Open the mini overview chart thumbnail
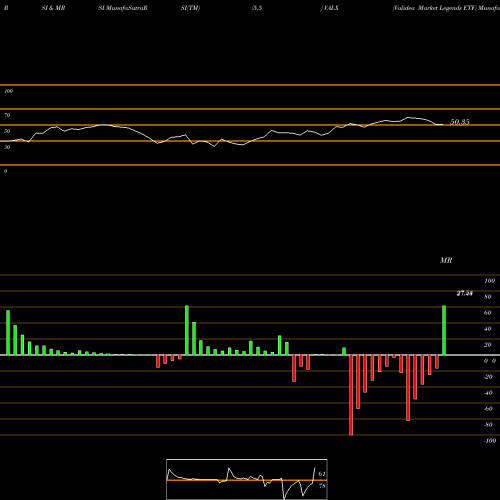Viewport: 500px width, 500px height. (247, 479)
